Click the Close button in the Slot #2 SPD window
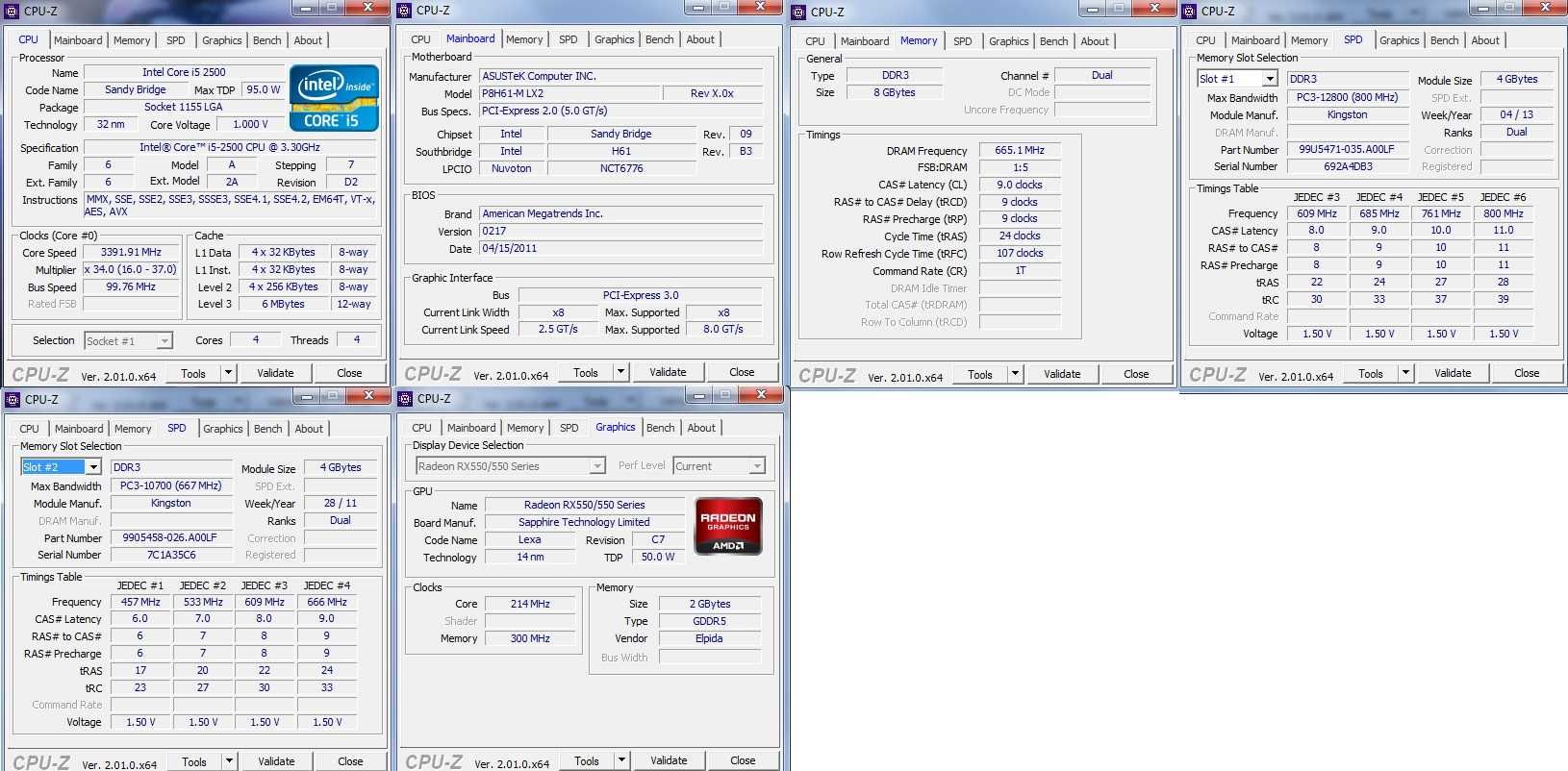This screenshot has height=771, width=1568. coord(350,761)
